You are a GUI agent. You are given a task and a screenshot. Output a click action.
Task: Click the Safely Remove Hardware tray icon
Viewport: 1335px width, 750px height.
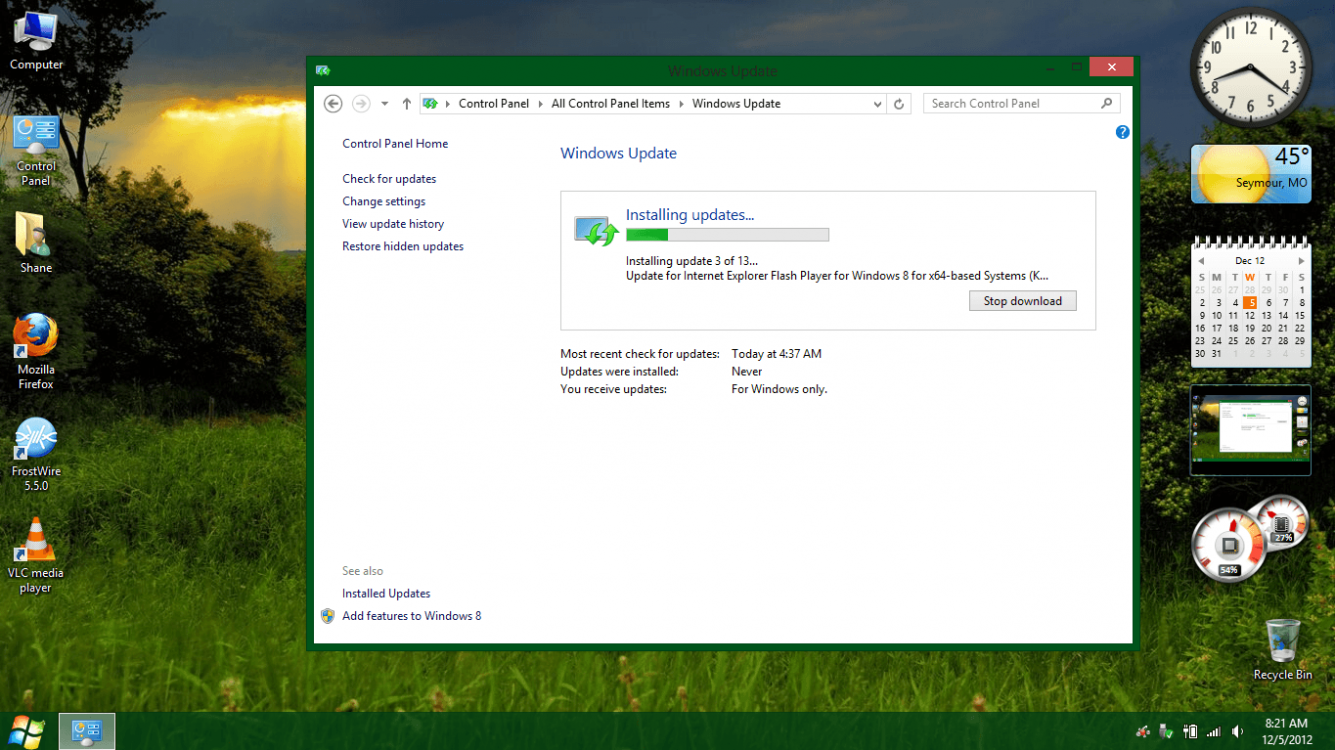[x=1166, y=732]
